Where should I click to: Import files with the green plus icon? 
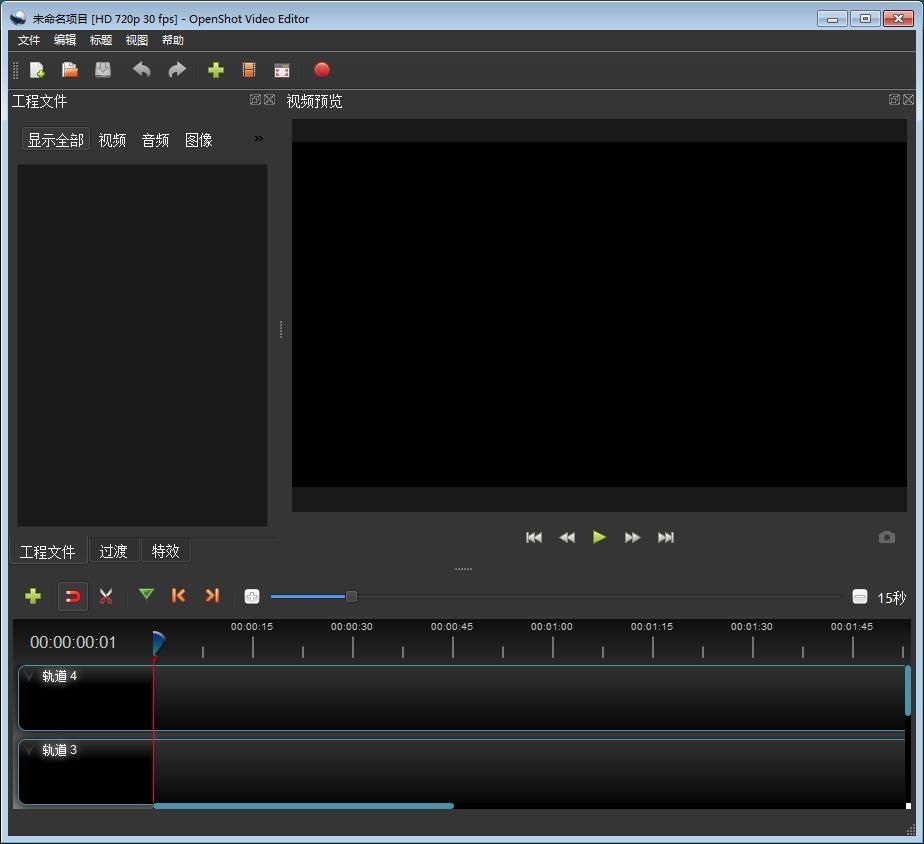point(216,70)
